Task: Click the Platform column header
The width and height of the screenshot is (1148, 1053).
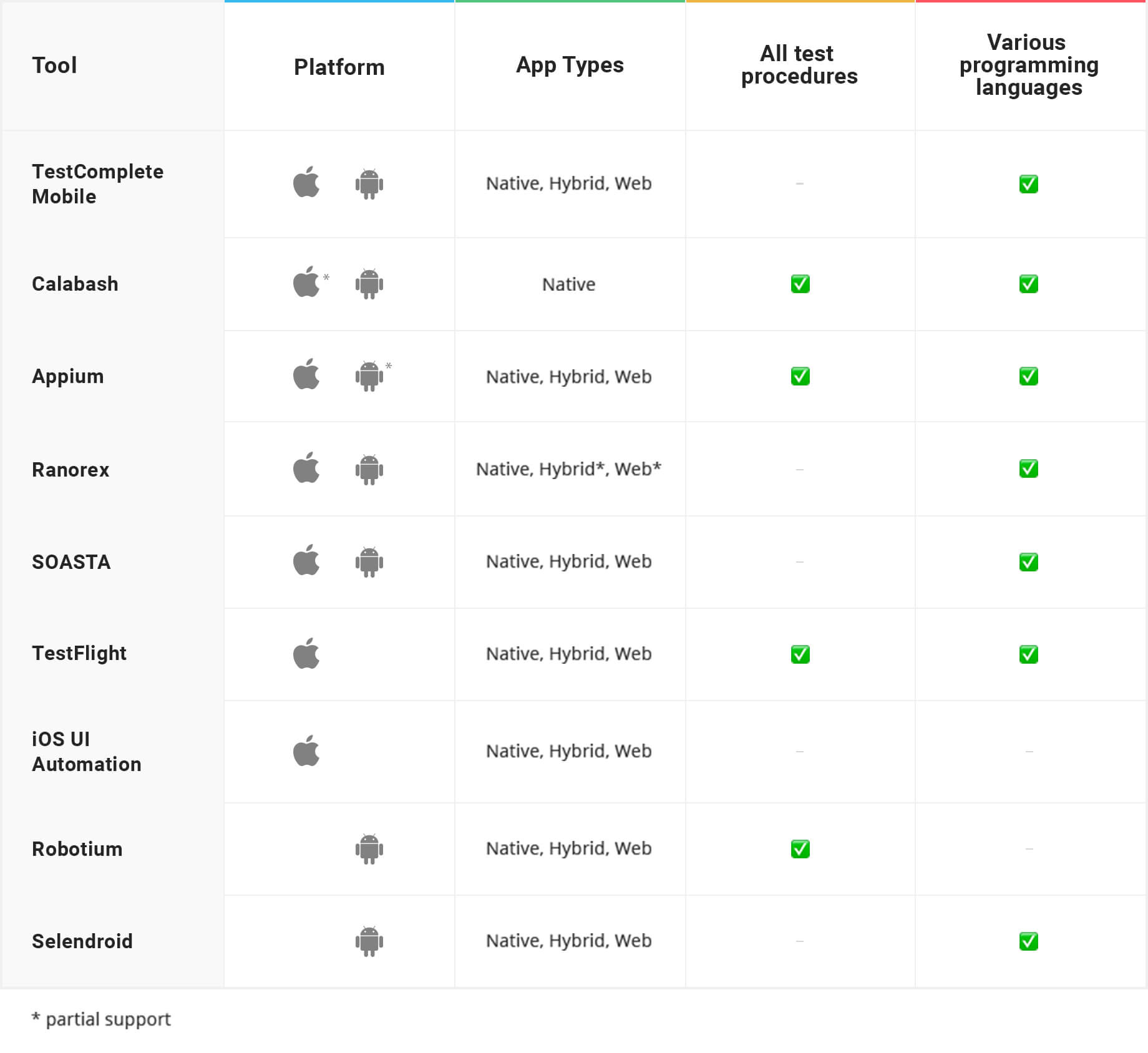Action: [339, 67]
